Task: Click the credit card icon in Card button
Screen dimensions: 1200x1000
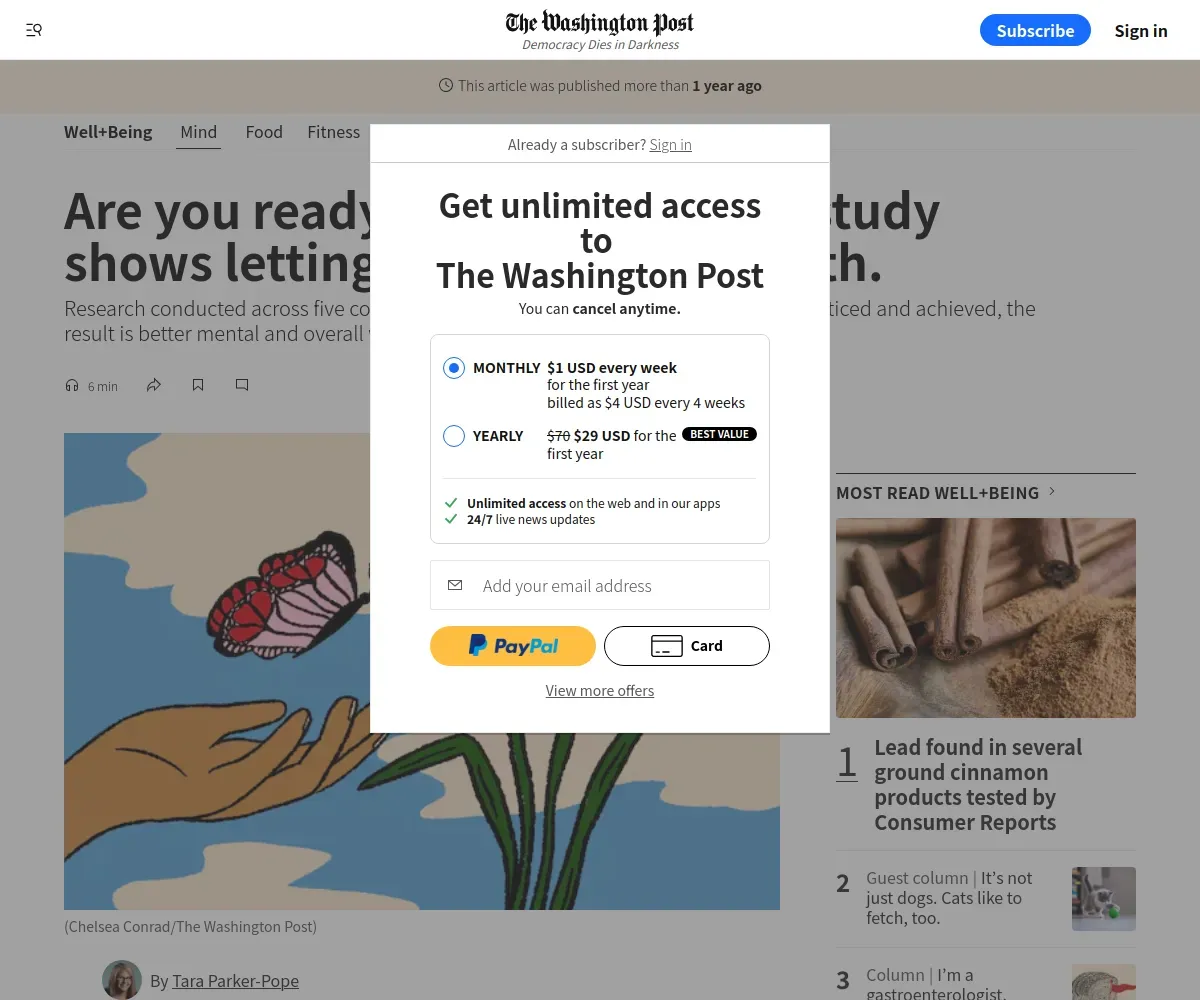Action: point(667,646)
